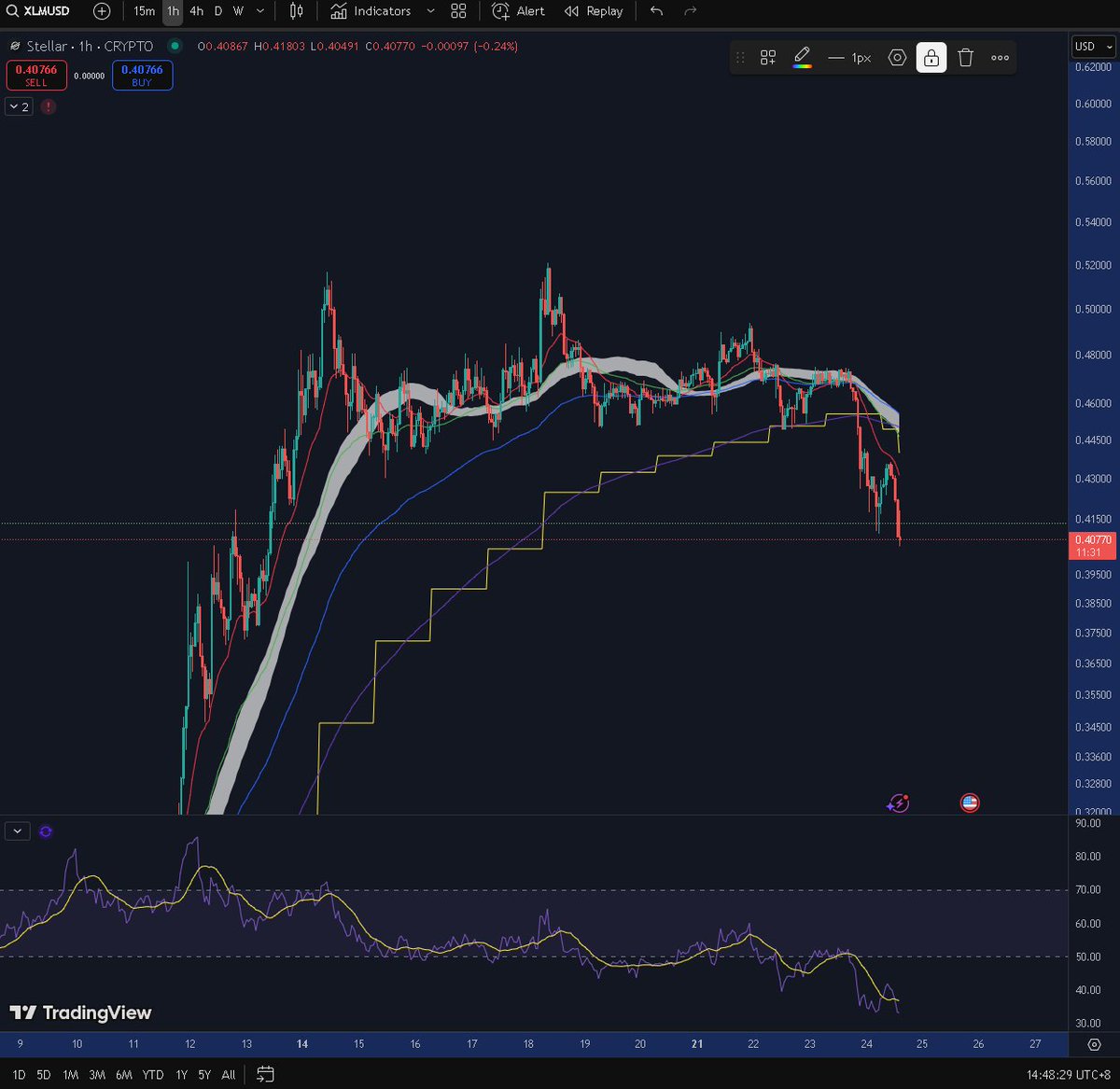Image resolution: width=1120 pixels, height=1089 pixels.
Task: Open time axis settings gear icon
Action: click(1095, 1044)
